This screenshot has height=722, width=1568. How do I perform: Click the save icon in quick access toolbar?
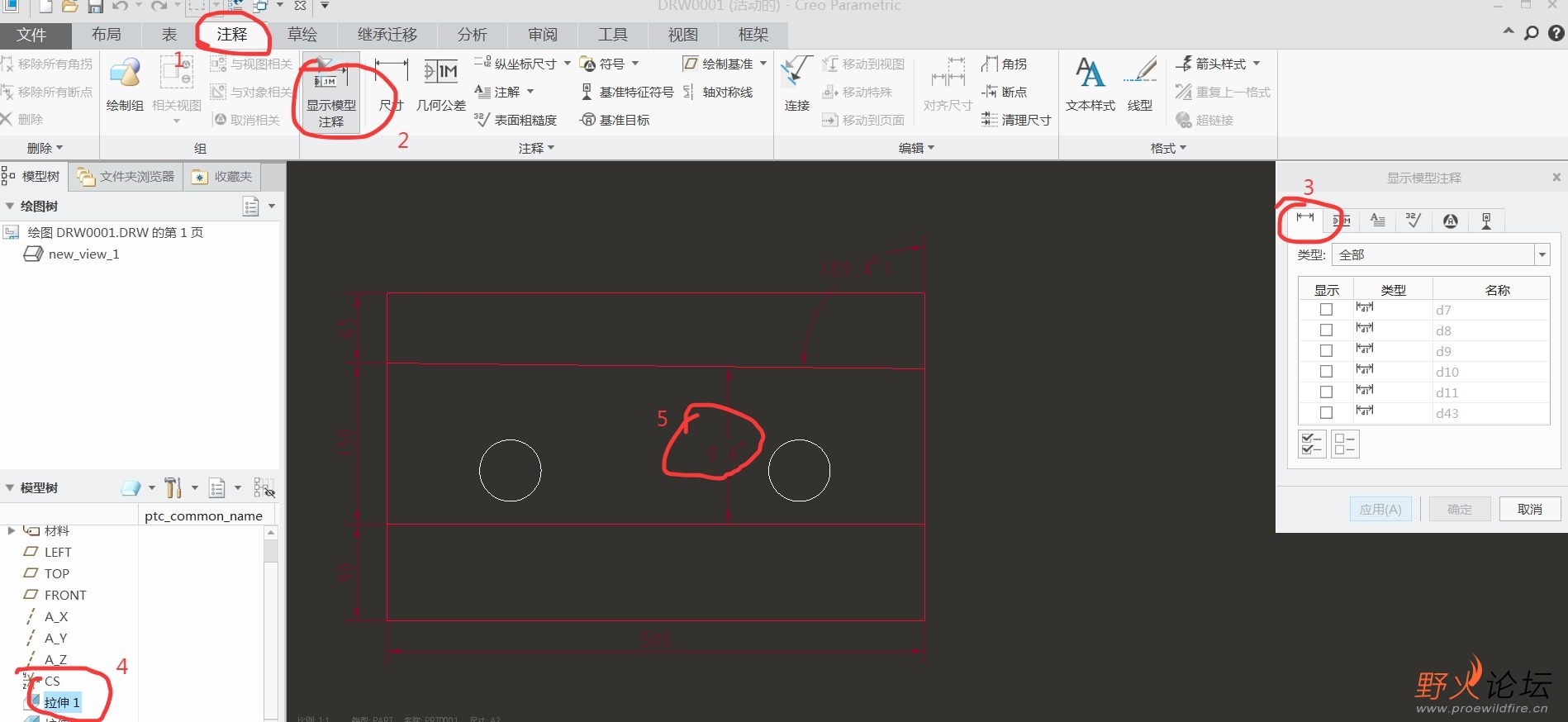coord(95,7)
